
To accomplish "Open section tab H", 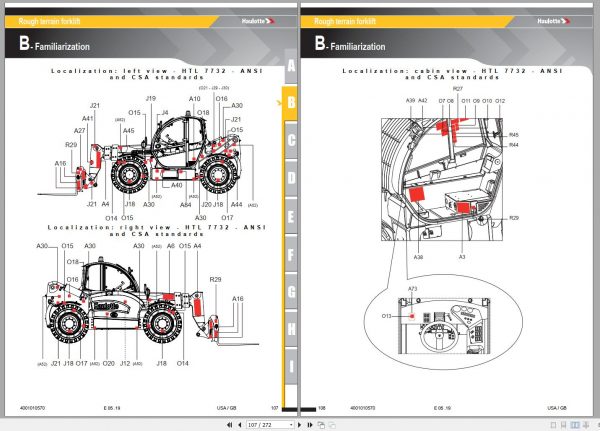I will 291,329.
